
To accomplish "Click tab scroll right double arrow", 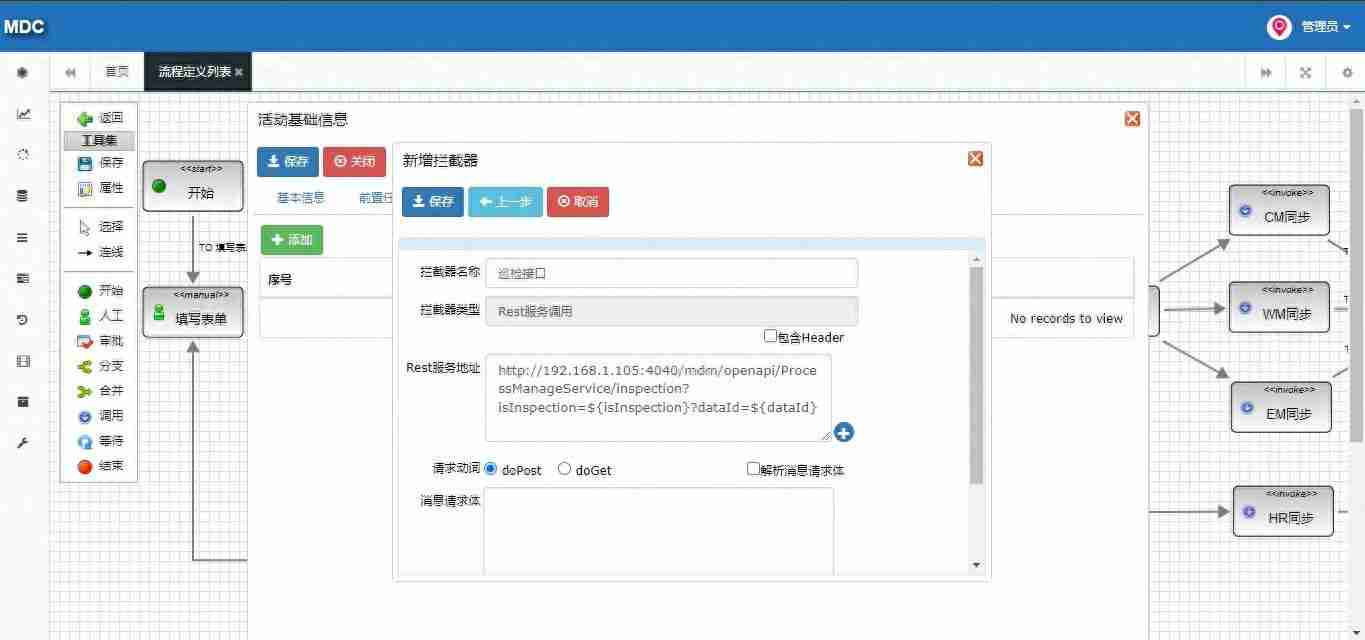I will pos(1266,72).
